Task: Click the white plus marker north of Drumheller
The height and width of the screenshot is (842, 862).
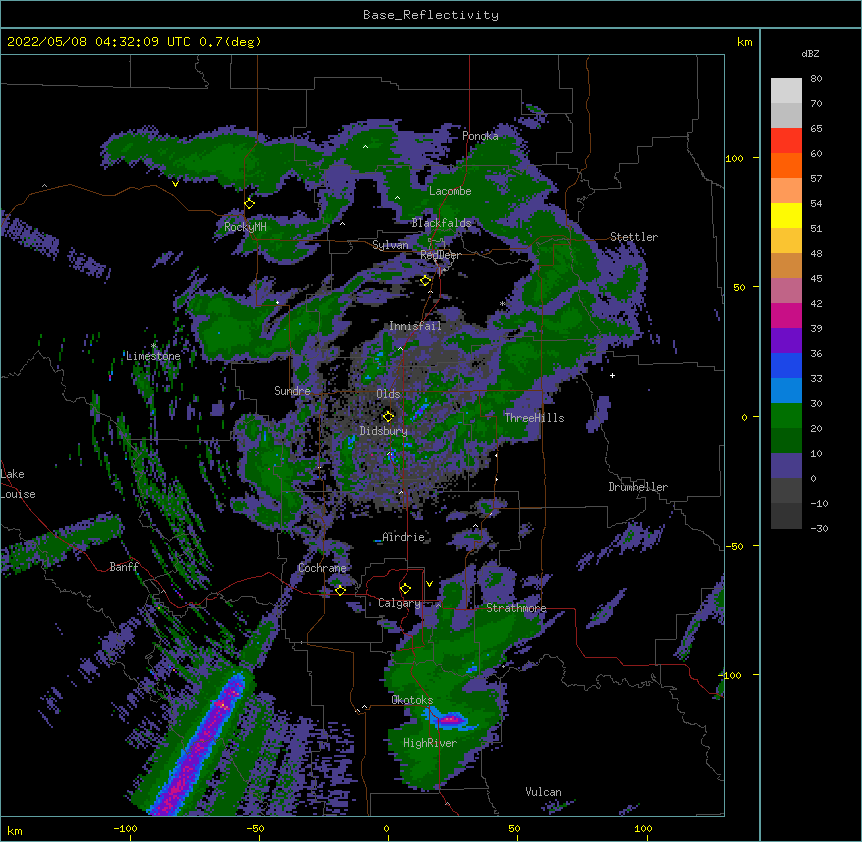Action: (612, 375)
